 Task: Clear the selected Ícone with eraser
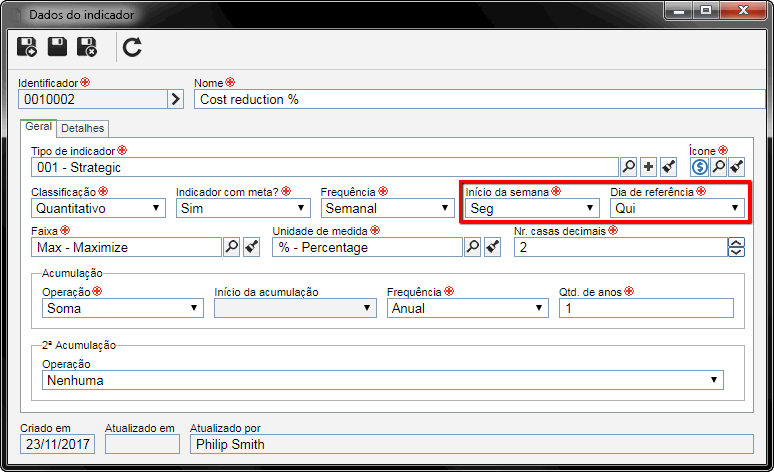(x=736, y=167)
